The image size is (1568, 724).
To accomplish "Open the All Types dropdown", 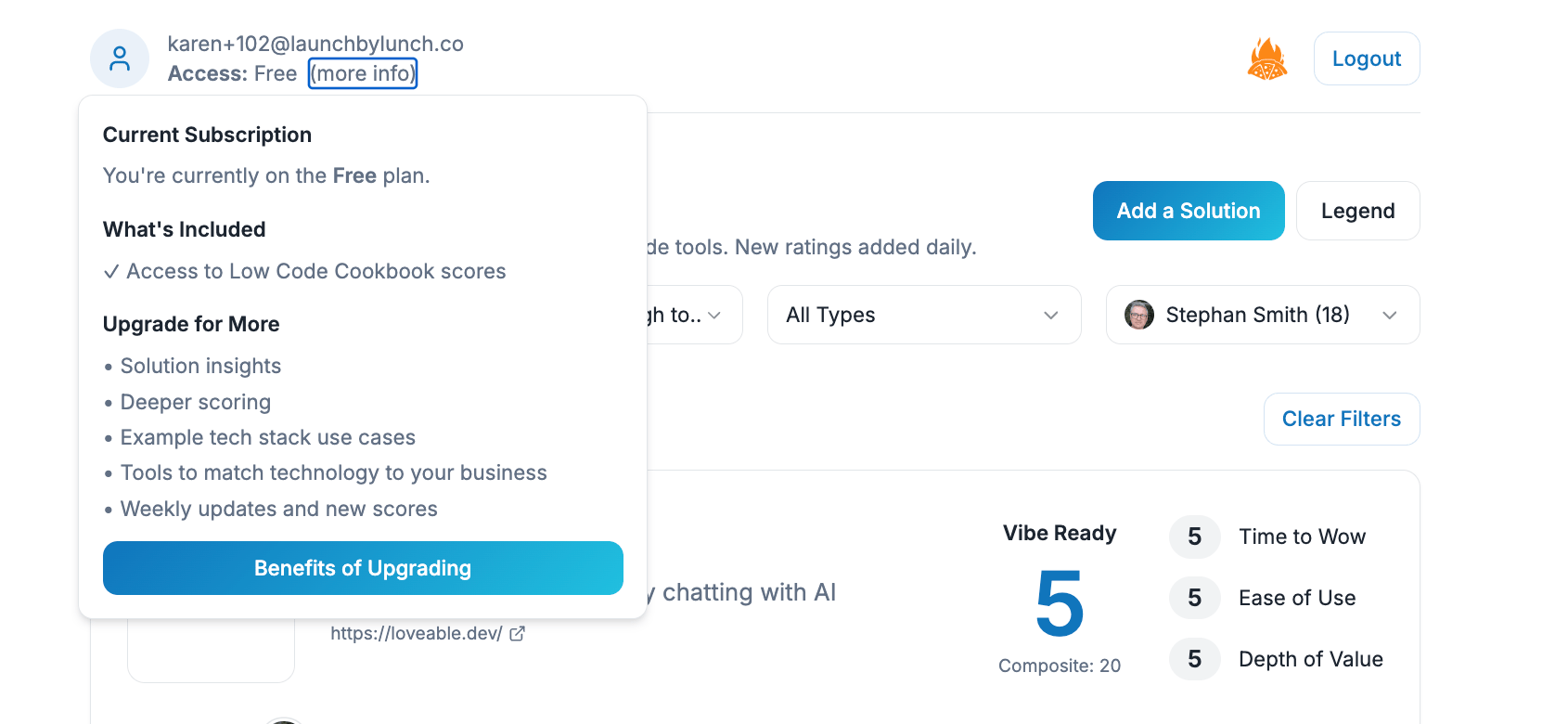I will [x=923, y=315].
